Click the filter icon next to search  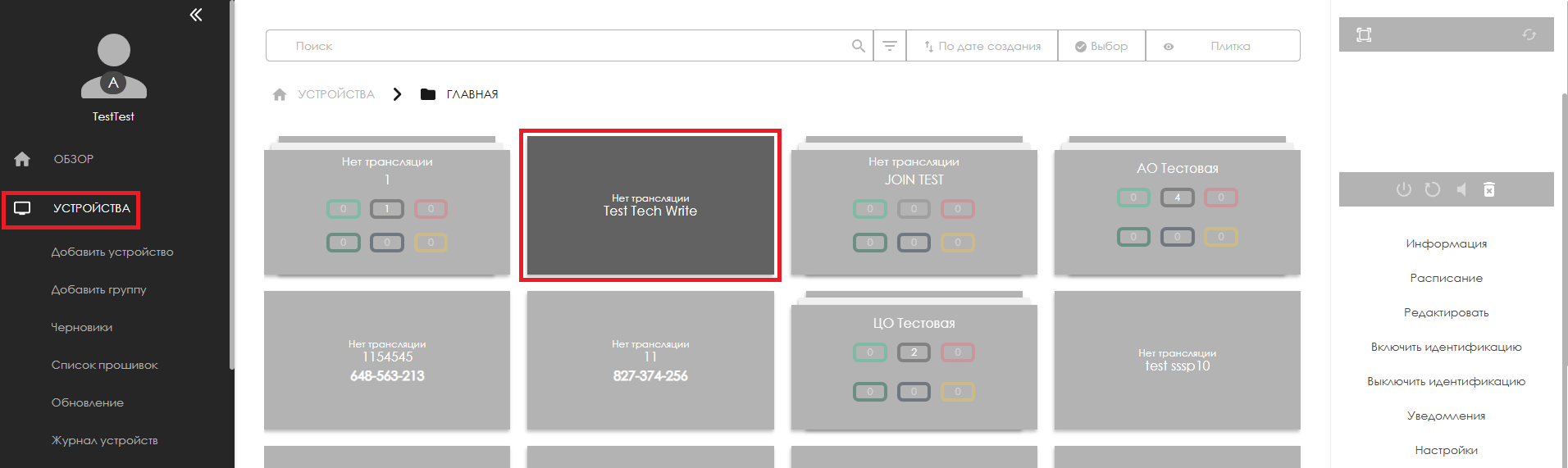click(x=890, y=46)
